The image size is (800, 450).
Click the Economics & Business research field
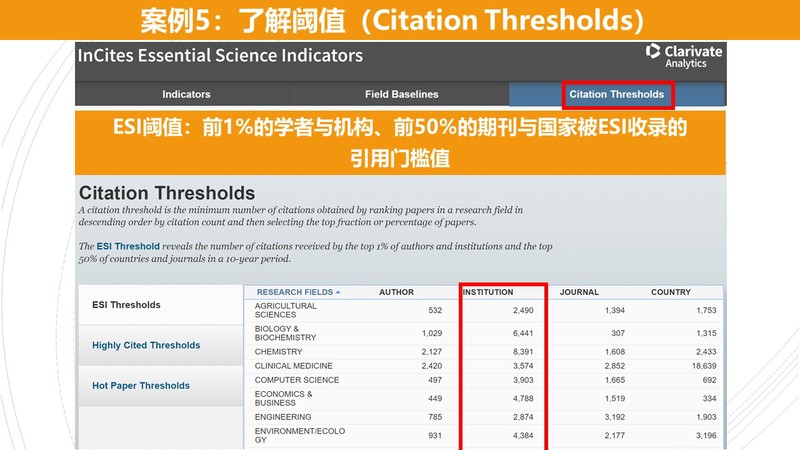(284, 398)
